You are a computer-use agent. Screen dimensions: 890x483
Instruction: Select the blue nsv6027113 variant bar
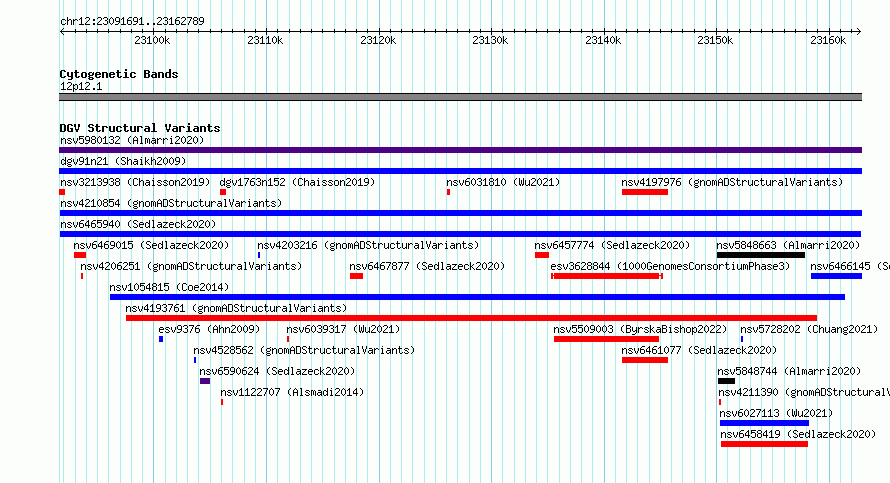tap(764, 423)
